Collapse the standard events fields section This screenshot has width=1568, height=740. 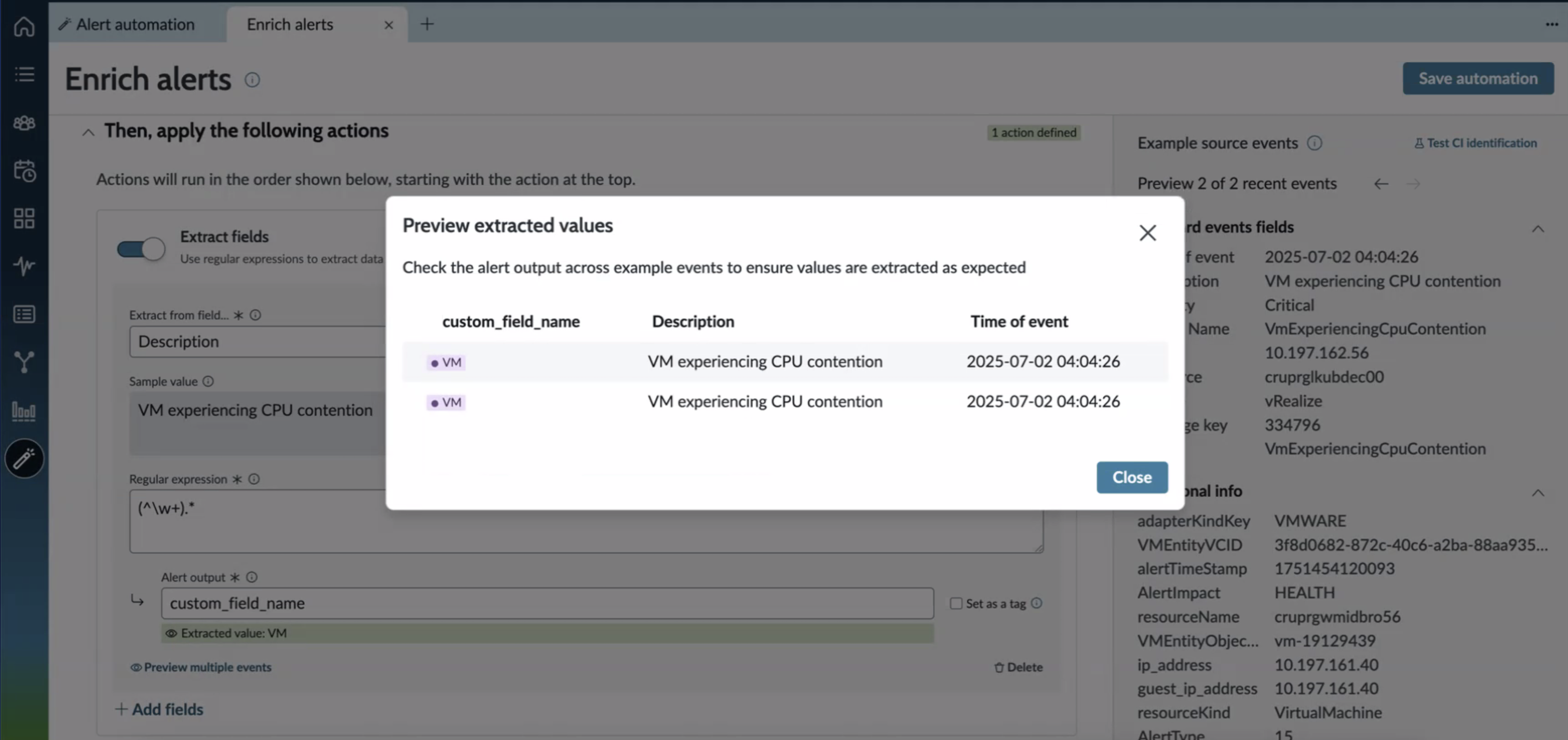click(1537, 229)
